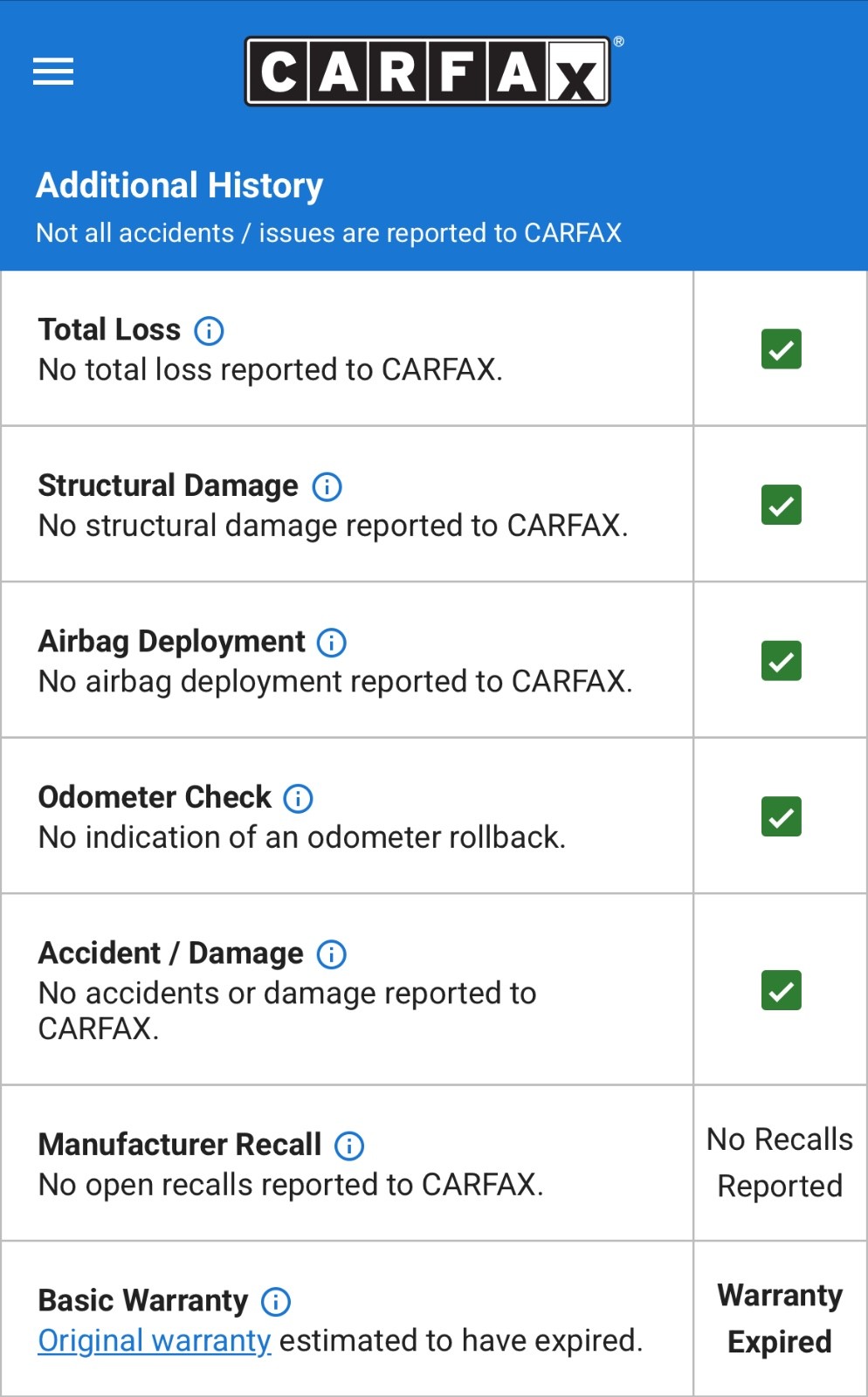Click the Structural Damage green checkmark
Viewport: 868px width, 1397px height.
pos(781,505)
